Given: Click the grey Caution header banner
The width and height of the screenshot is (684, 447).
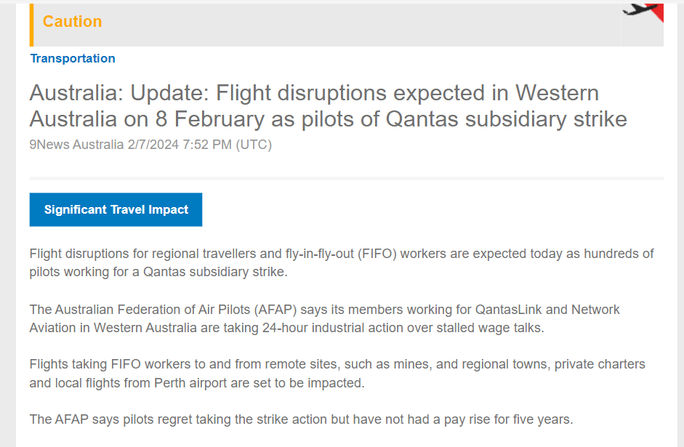Looking at the screenshot, I should coord(350,24).
